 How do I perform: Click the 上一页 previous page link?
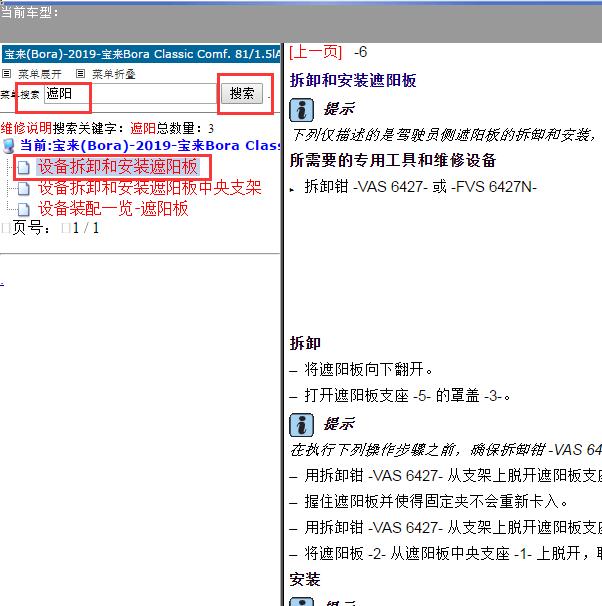click(316, 52)
